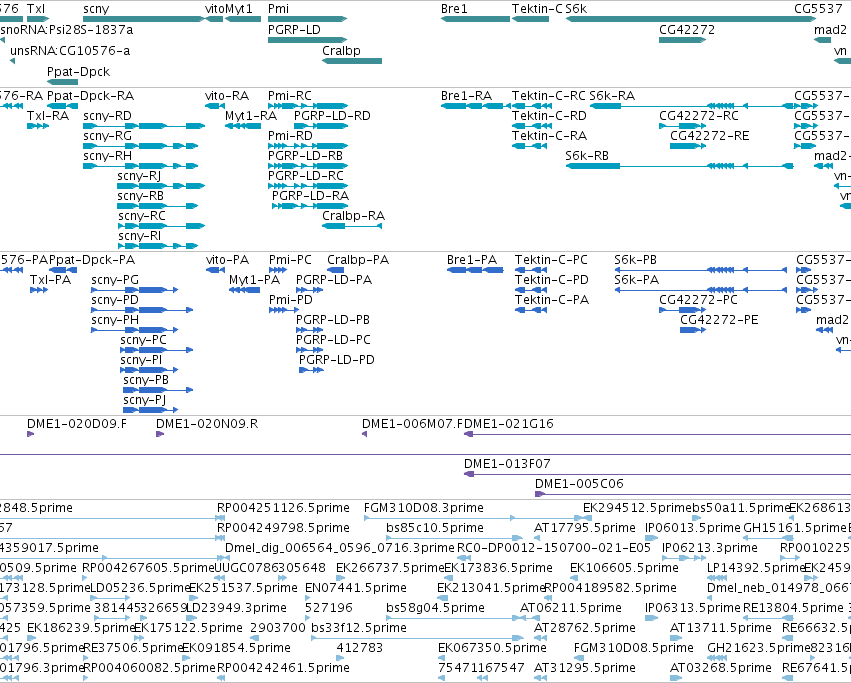Select transcript Myt1-RA
This screenshot has height=683, width=851.
point(243,126)
